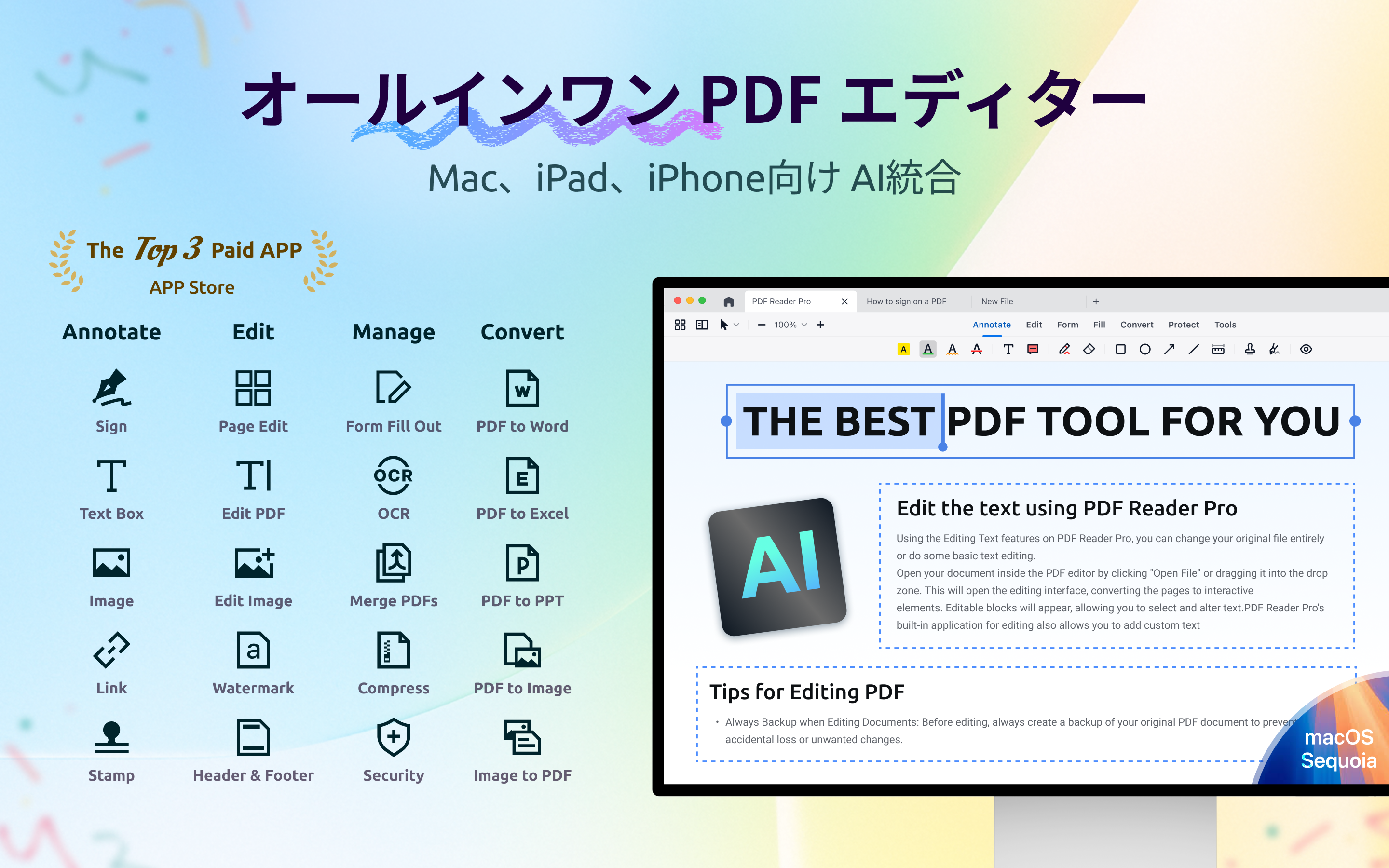Image resolution: width=1389 pixels, height=868 pixels.
Task: Select the straight line tool
Action: click(x=1193, y=349)
